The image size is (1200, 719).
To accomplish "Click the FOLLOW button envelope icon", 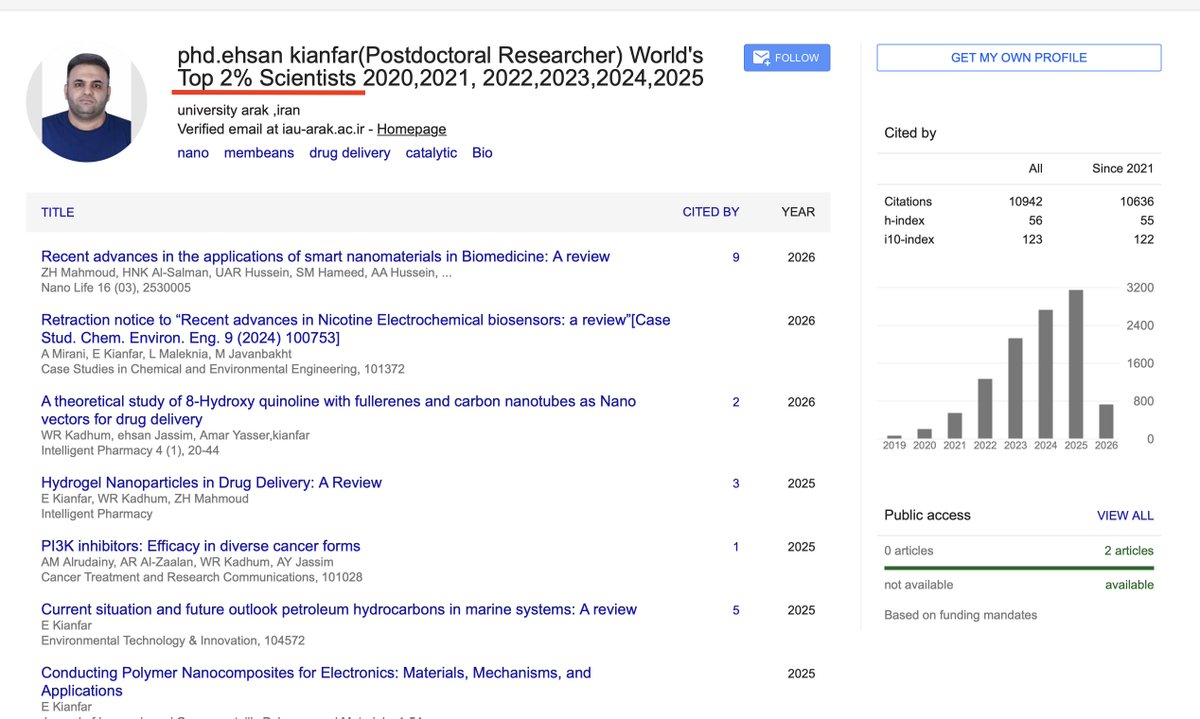I will pyautogui.click(x=762, y=57).
